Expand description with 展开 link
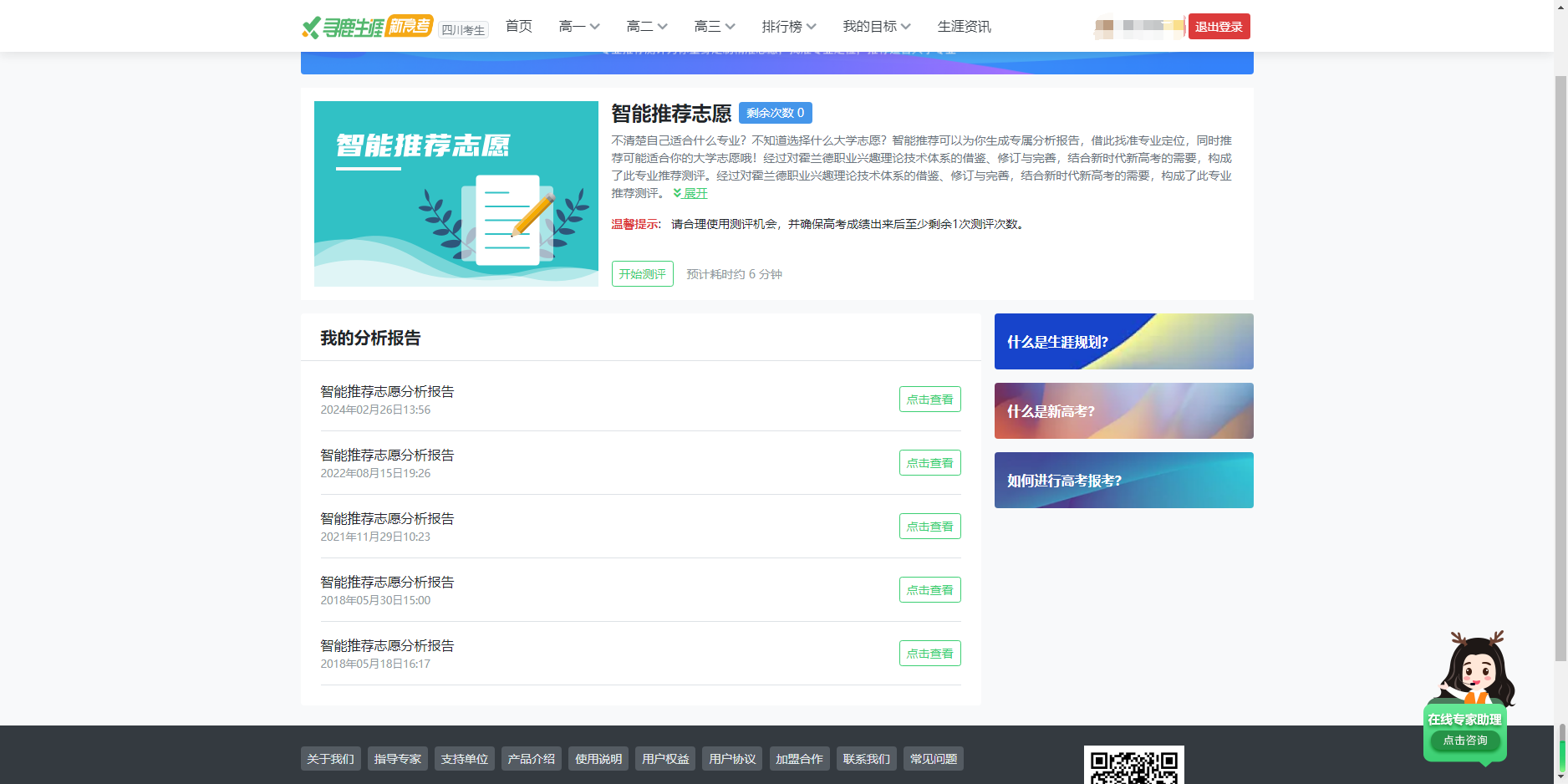This screenshot has height=784, width=1568. point(691,193)
